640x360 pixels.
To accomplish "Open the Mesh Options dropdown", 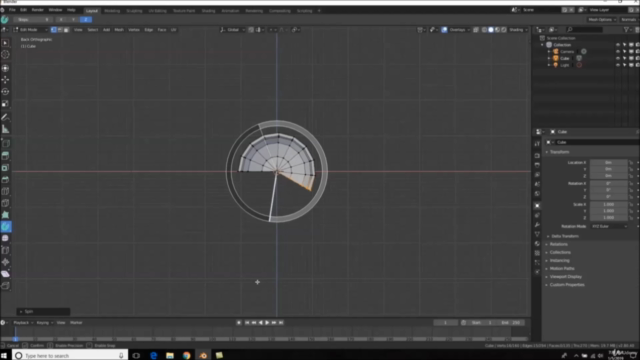I will point(602,20).
